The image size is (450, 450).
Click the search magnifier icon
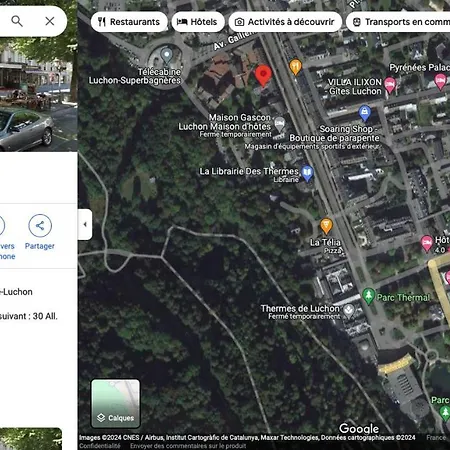point(17,21)
